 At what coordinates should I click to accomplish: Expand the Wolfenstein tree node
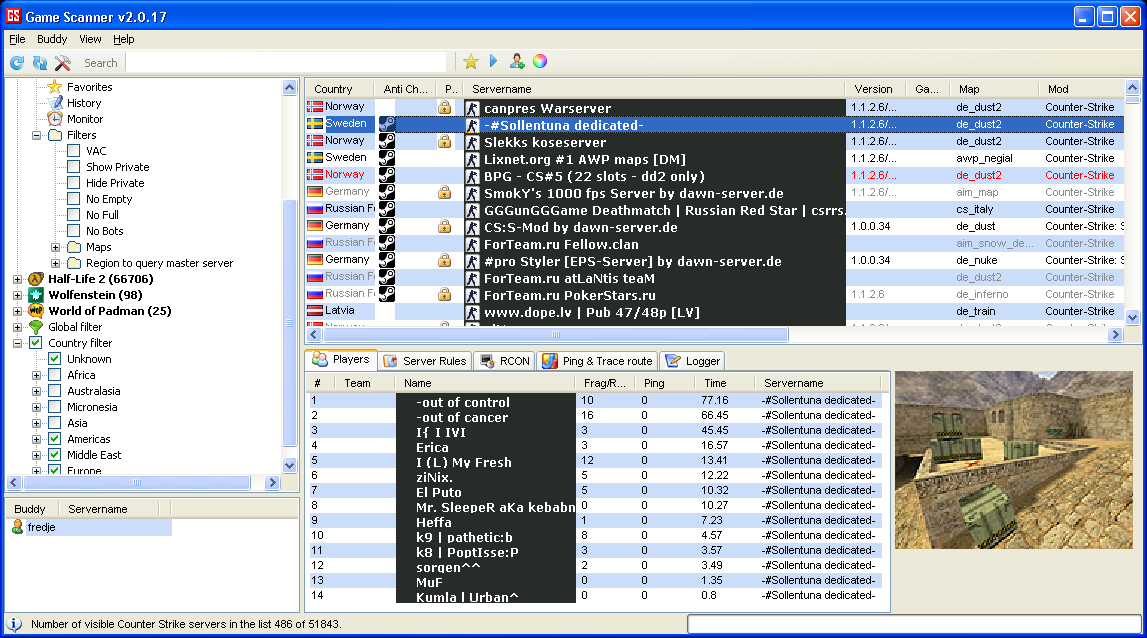tap(18, 296)
